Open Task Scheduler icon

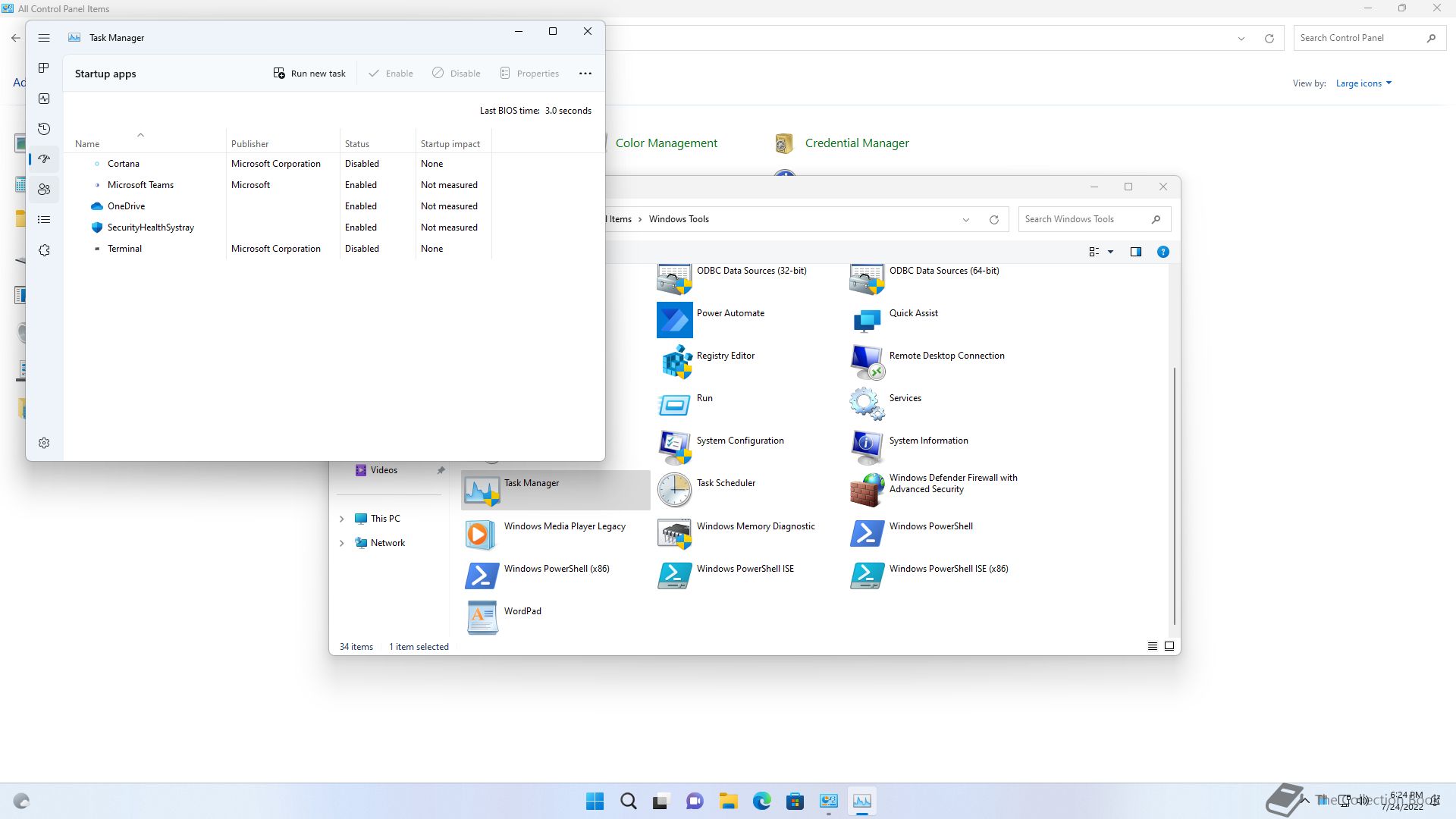click(x=675, y=490)
